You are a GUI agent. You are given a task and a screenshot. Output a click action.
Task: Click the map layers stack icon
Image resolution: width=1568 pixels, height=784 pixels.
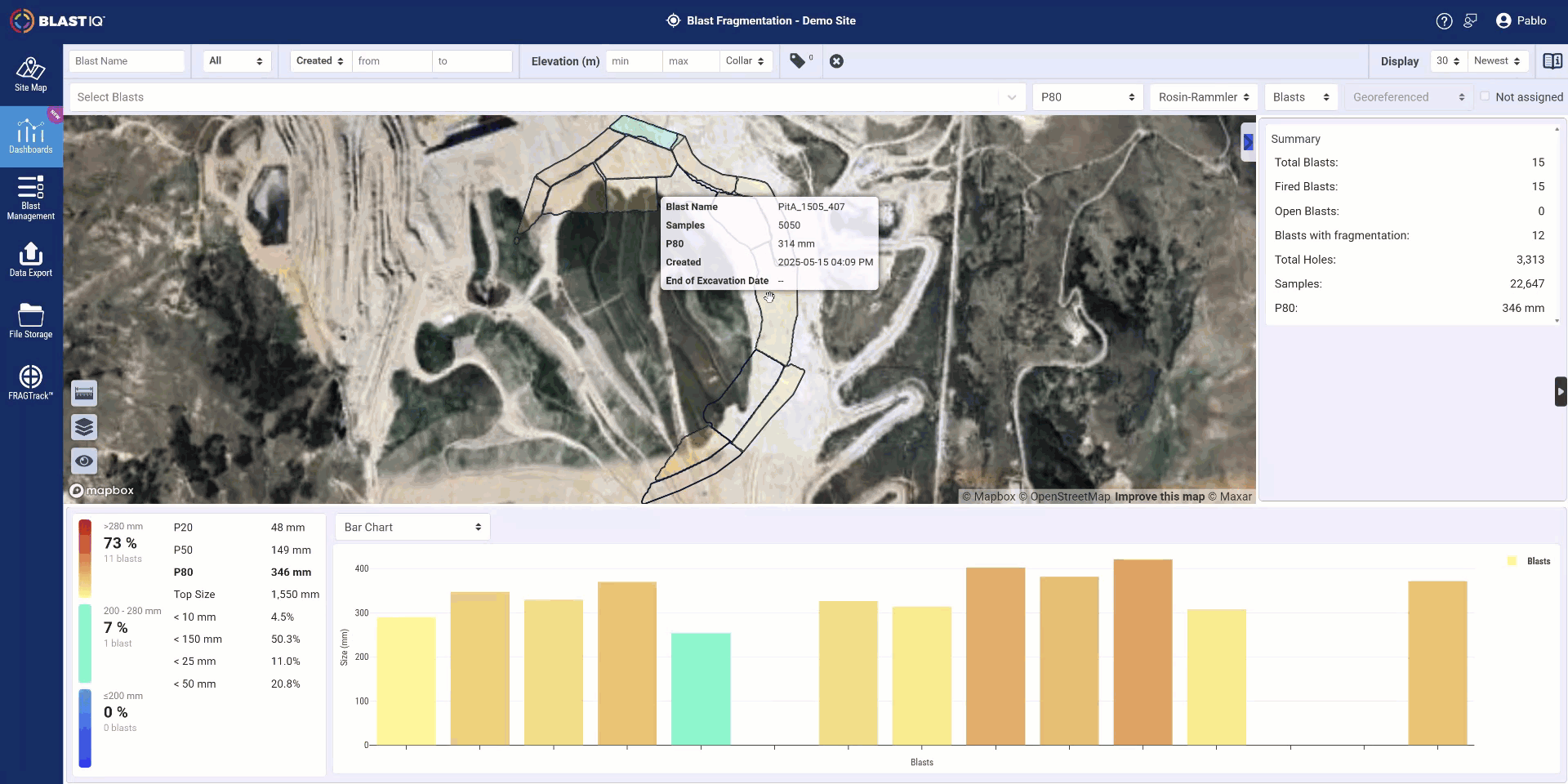84,427
